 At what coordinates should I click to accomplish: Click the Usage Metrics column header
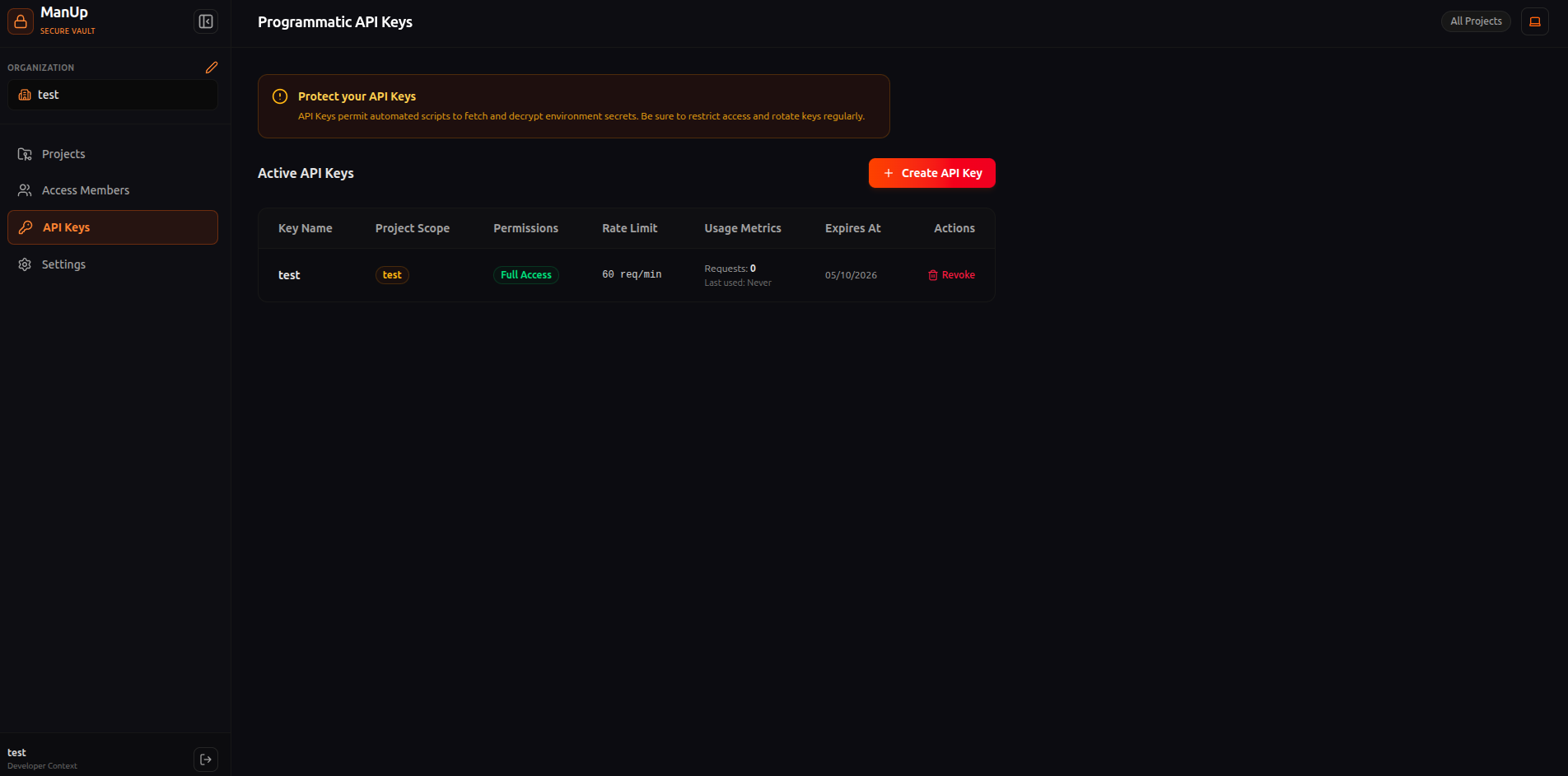743,228
